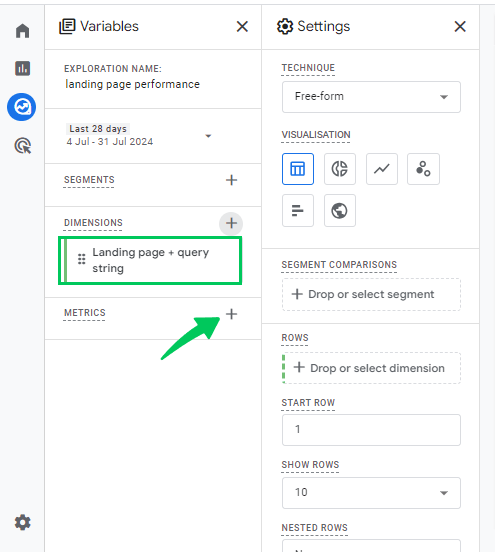The image size is (495, 552).
Task: Go to the Home icon in sidebar
Action: pos(23,31)
